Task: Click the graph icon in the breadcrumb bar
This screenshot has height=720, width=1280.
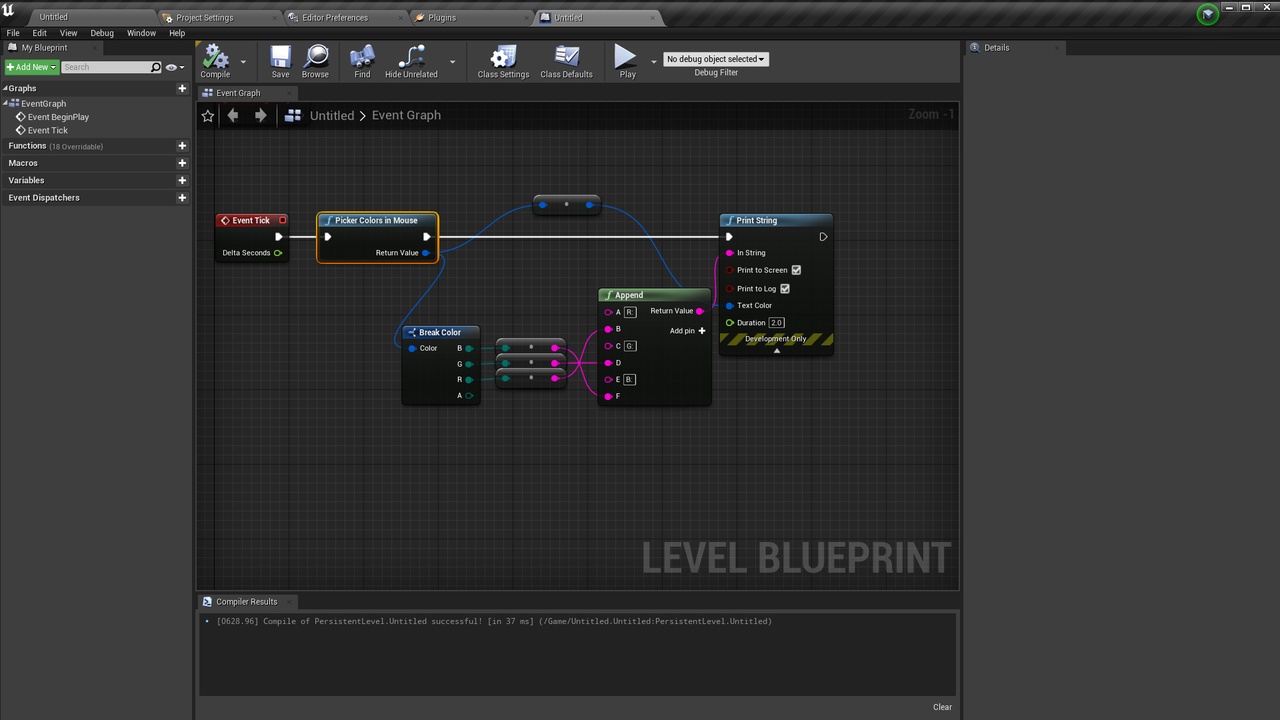Action: point(293,115)
